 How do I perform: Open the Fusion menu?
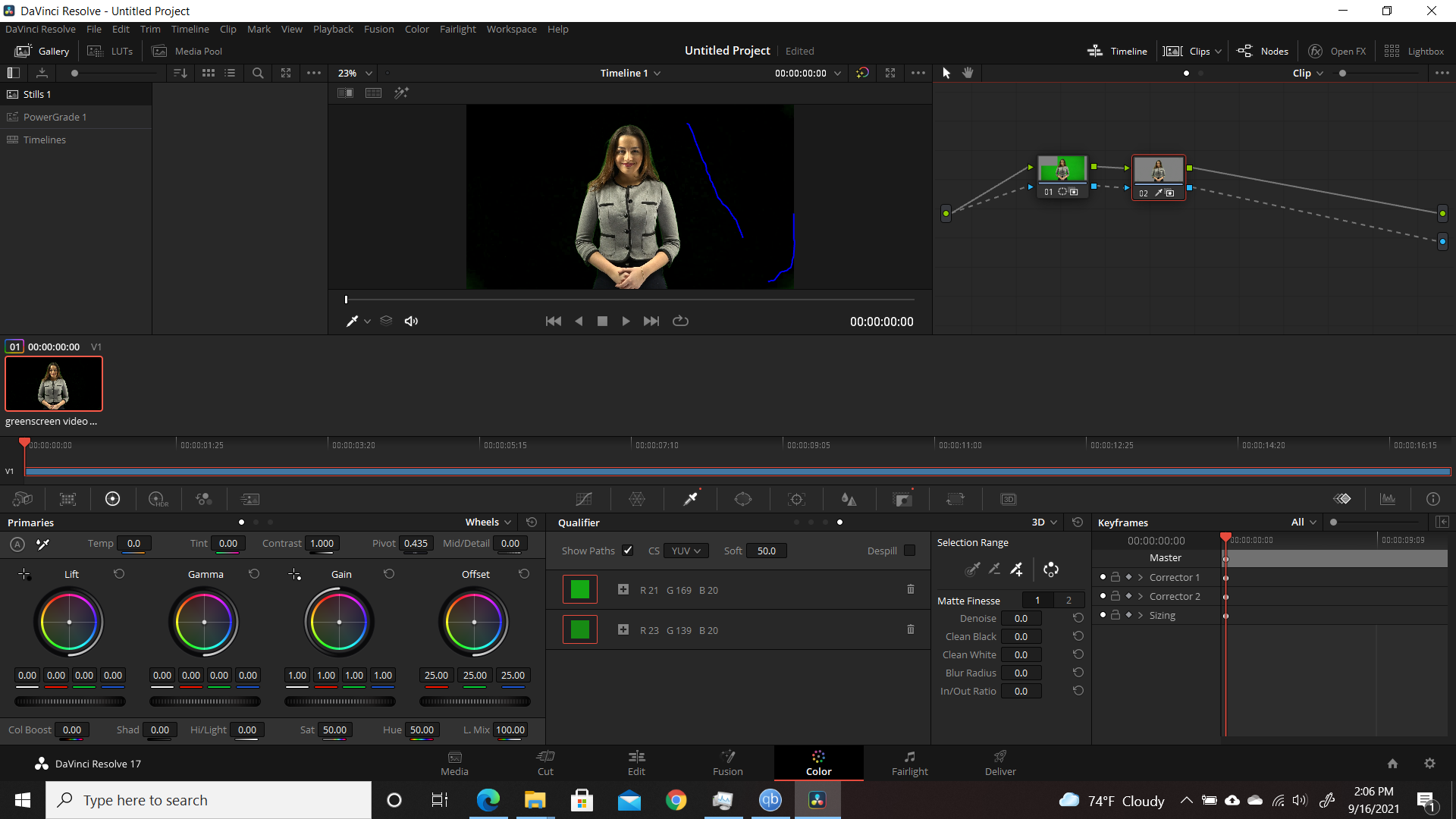tap(378, 29)
